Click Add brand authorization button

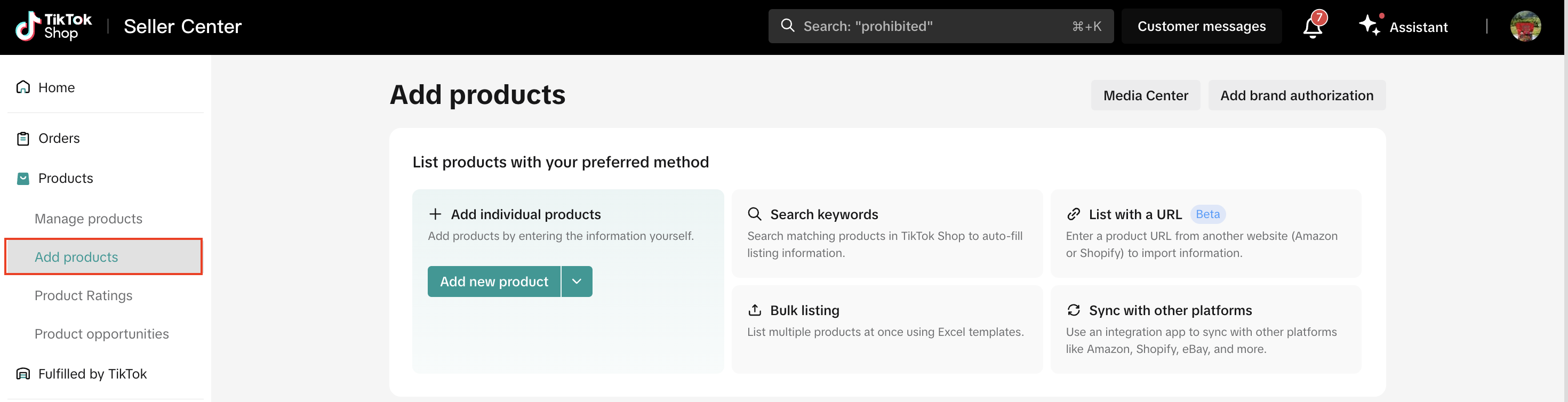click(x=1296, y=95)
